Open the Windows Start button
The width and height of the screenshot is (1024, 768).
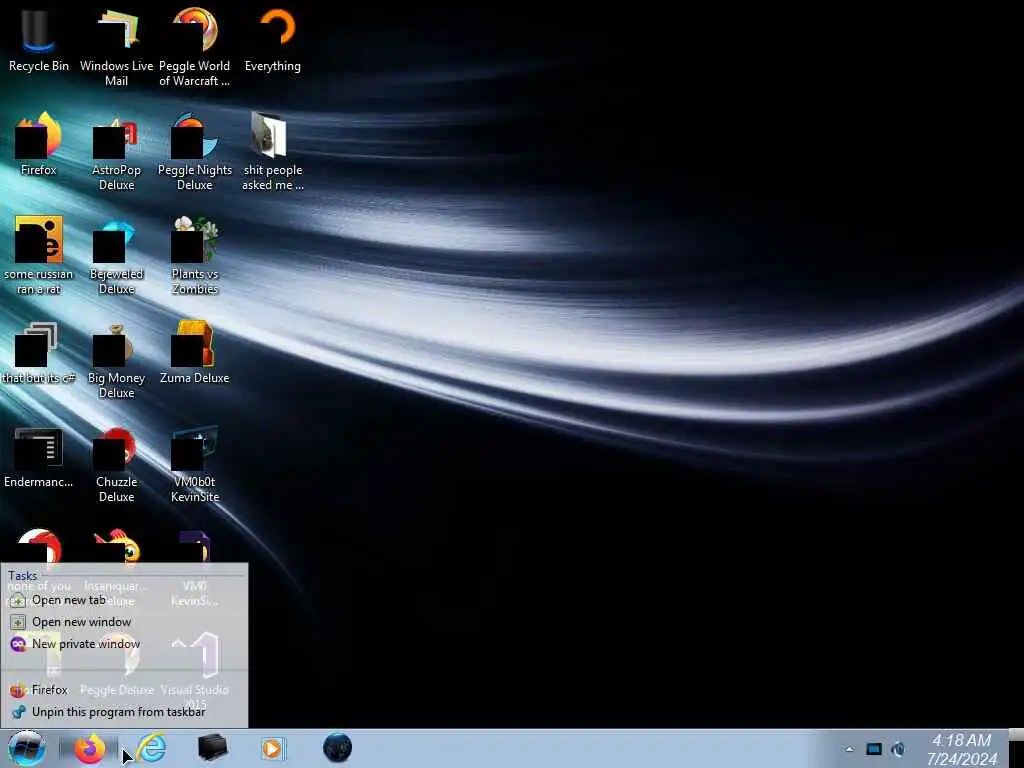26,748
